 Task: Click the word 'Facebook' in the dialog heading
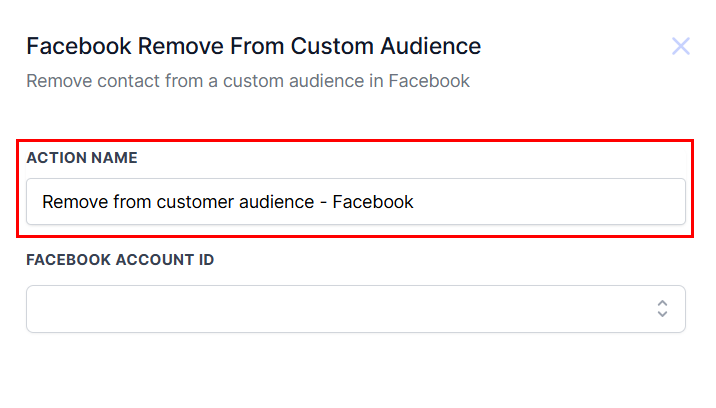pyautogui.click(x=68, y=46)
